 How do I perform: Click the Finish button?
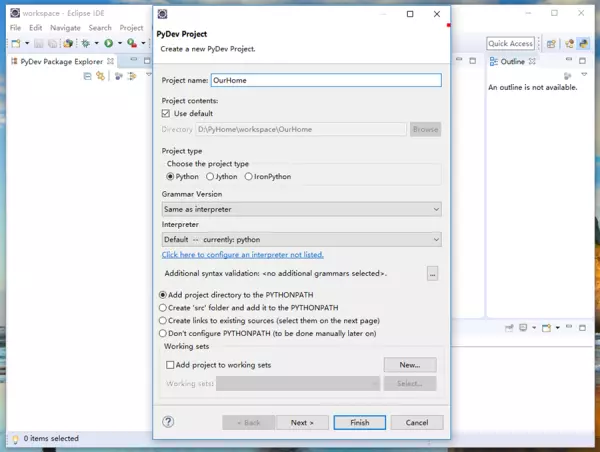360,423
